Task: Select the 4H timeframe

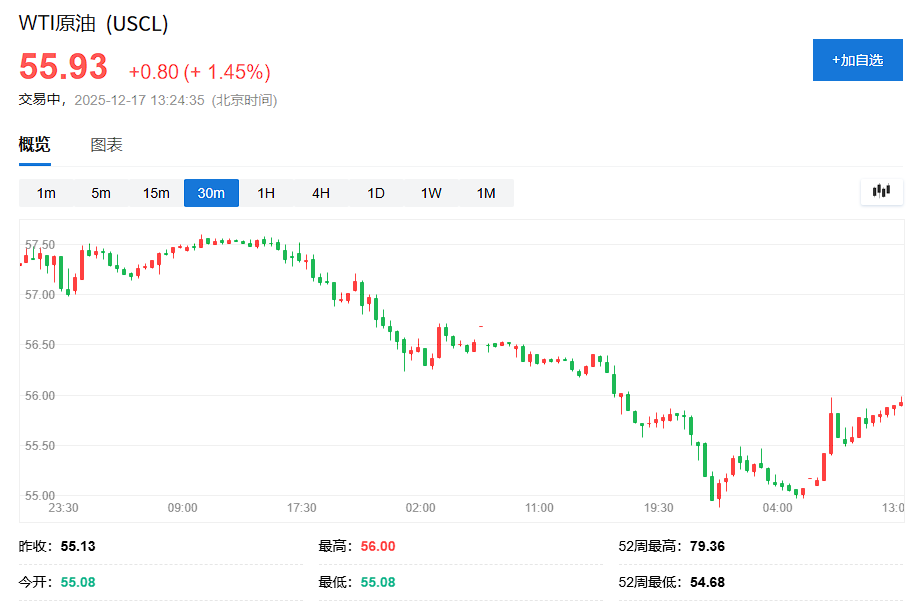Action: click(320, 193)
